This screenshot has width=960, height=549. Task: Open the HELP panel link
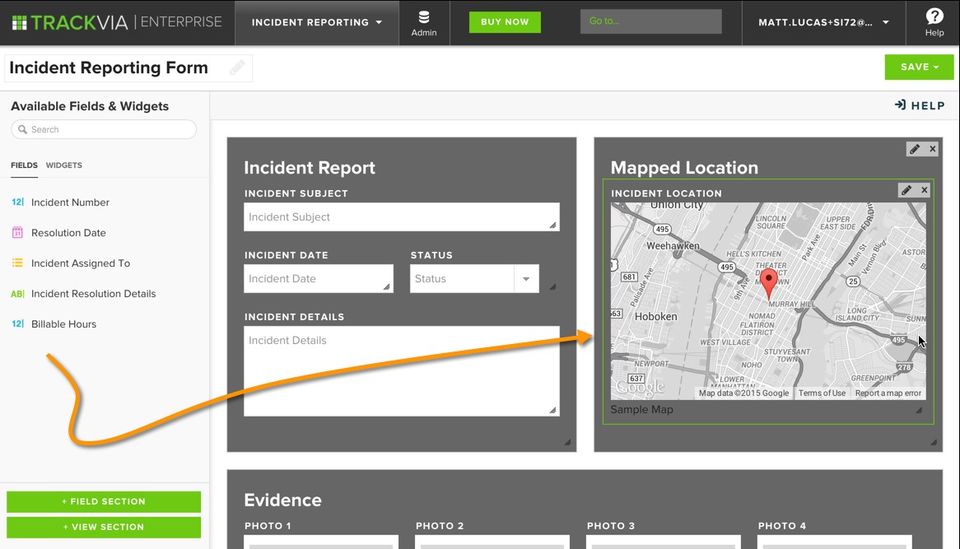pos(920,105)
